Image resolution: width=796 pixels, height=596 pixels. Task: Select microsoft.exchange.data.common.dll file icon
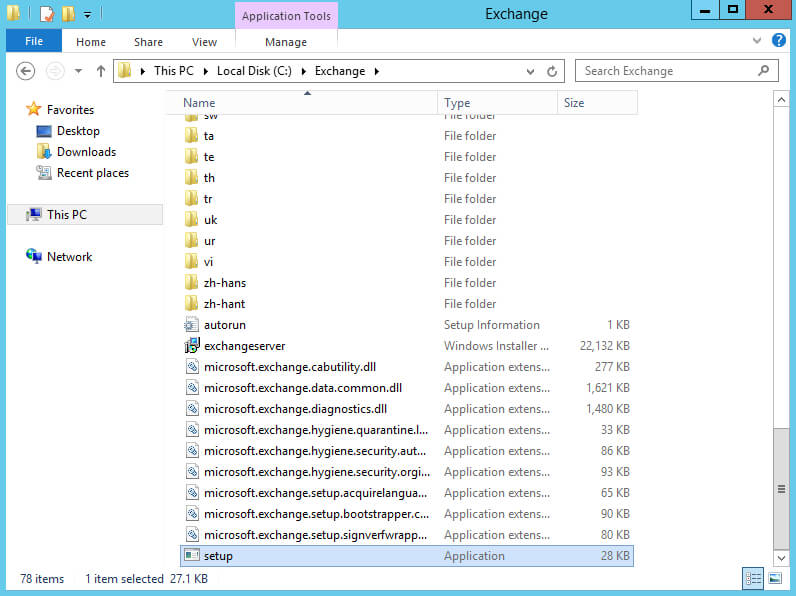pyautogui.click(x=192, y=388)
